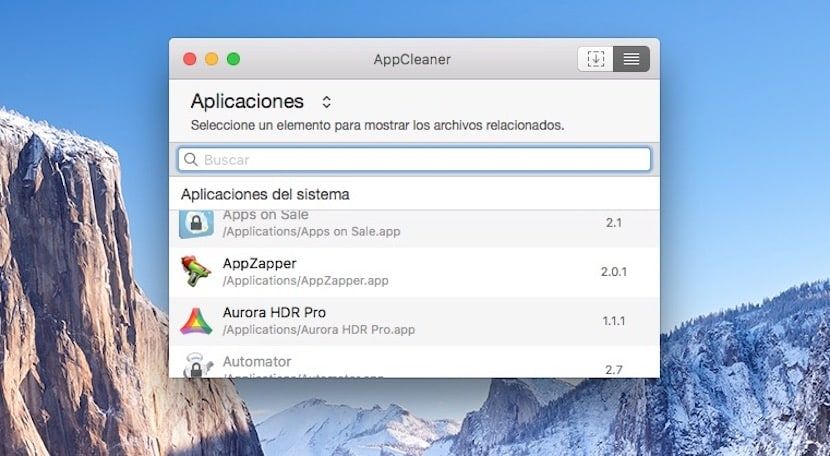
Task: Close the AppCleaner window with the red button
Action: pos(190,59)
